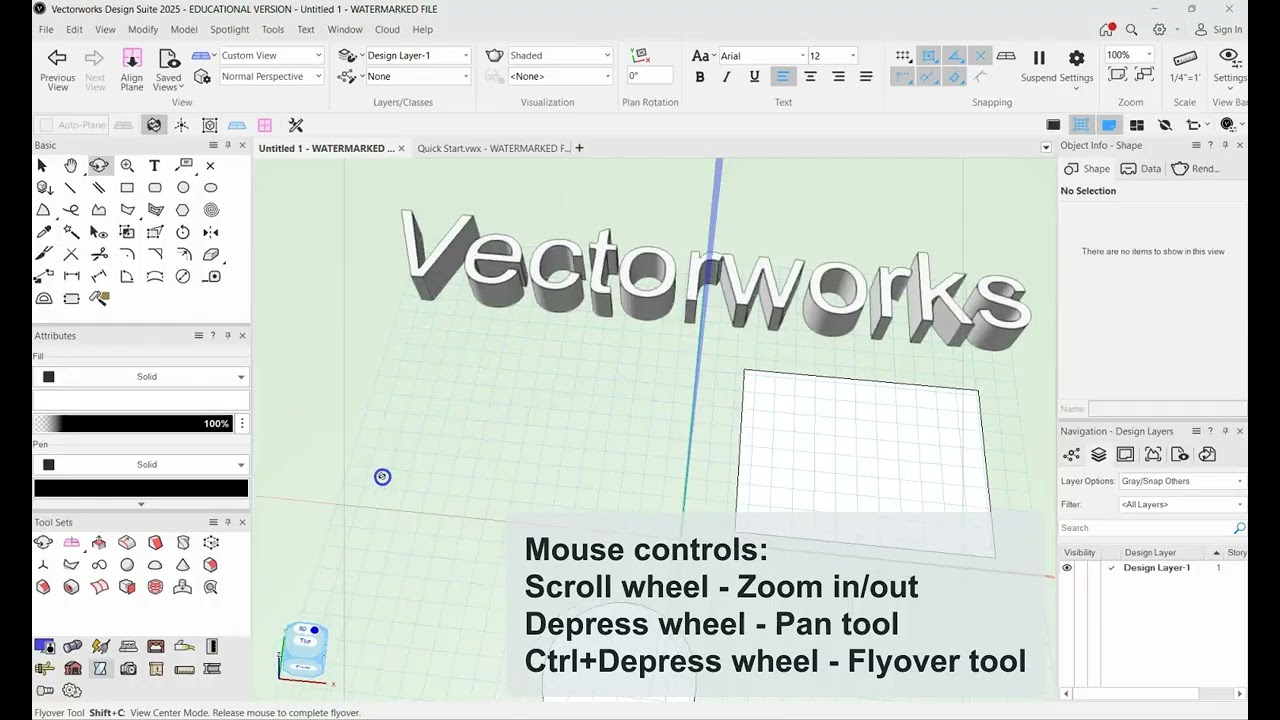
Task: Select the Callout tool
Action: [x=183, y=166]
